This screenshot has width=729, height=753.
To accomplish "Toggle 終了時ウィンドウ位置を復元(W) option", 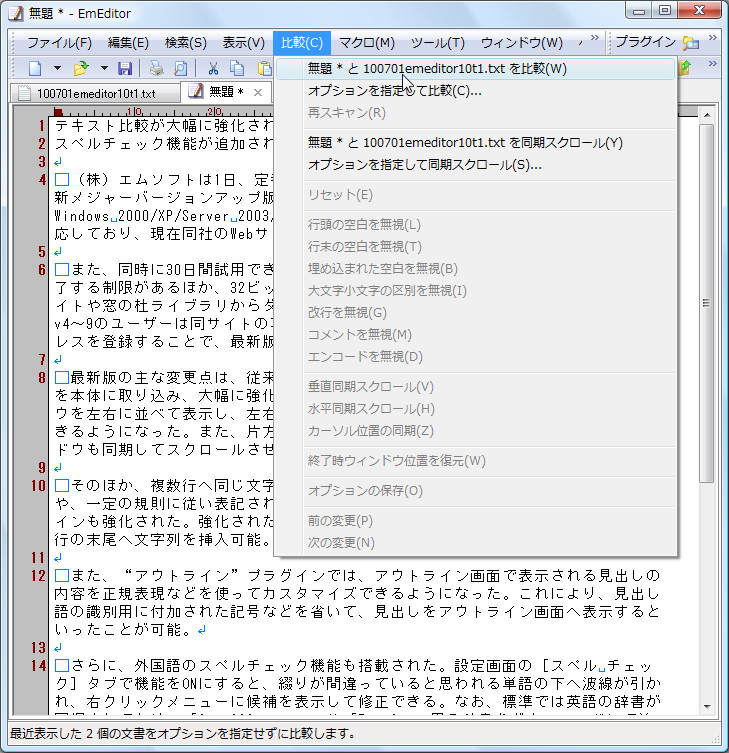I will coord(476,461).
